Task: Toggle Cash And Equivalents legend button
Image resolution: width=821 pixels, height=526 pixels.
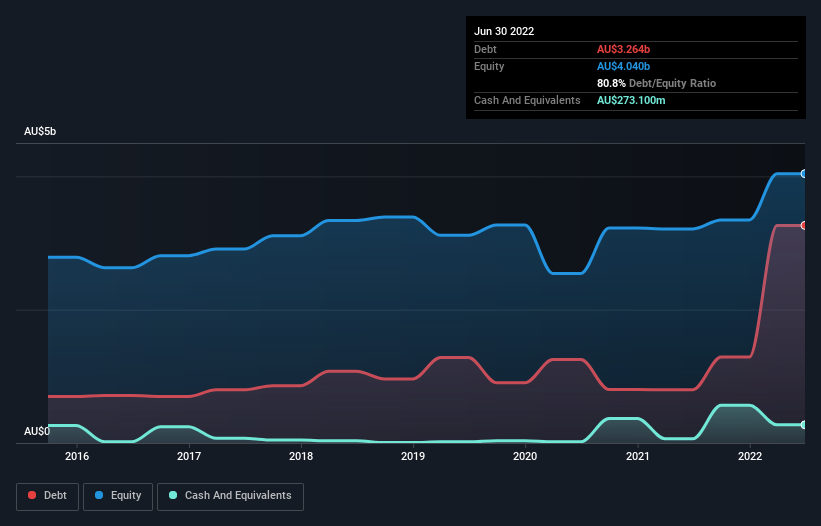Action: 230,496
